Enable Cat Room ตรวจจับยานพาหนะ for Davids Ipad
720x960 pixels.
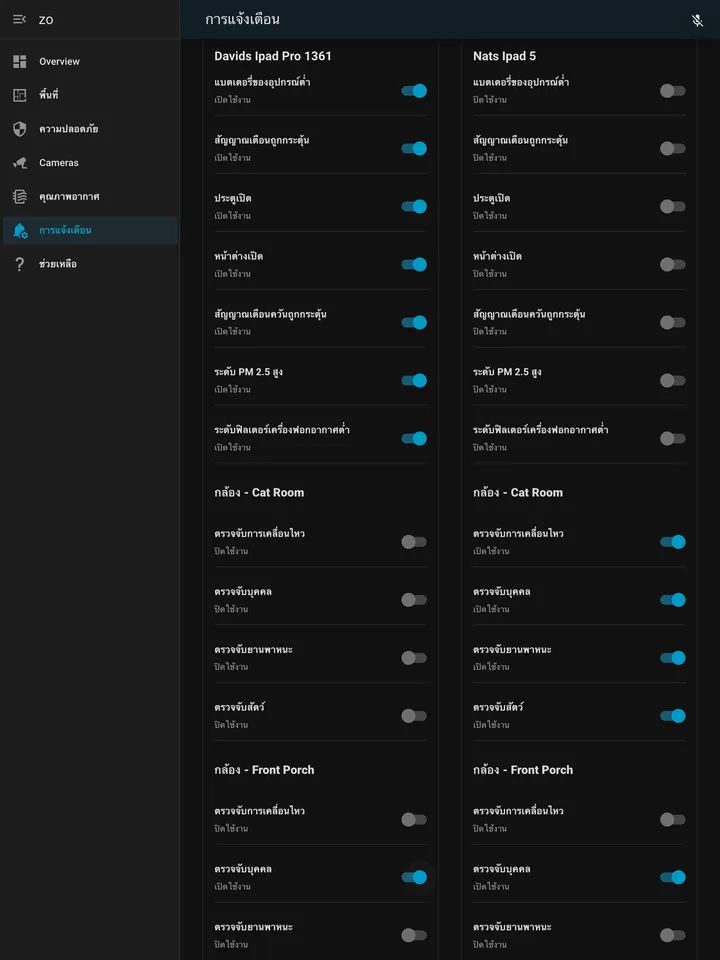point(414,658)
